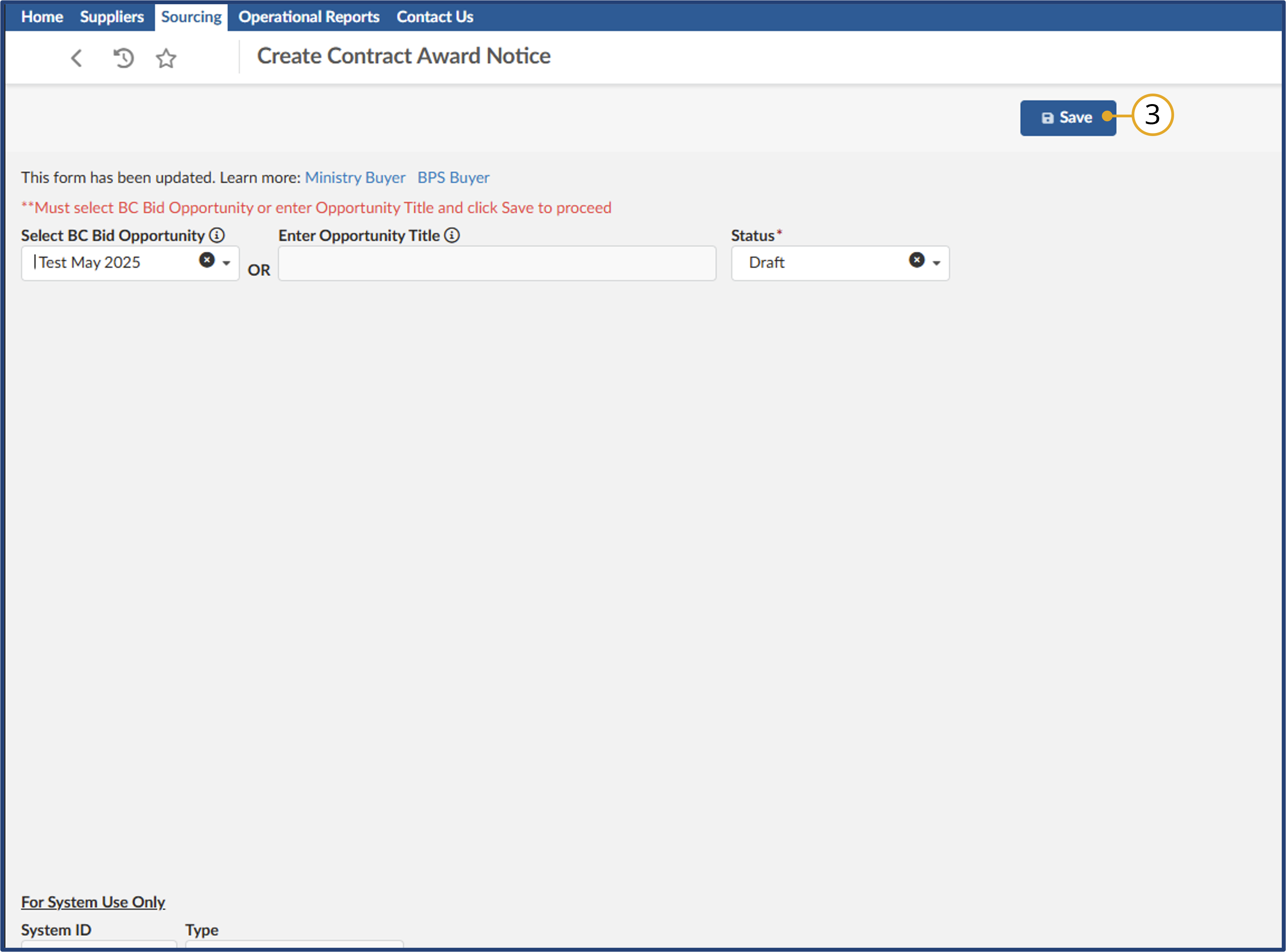Clear the Draft status value
Image resolution: width=1286 pixels, height=952 pixels.
(916, 260)
